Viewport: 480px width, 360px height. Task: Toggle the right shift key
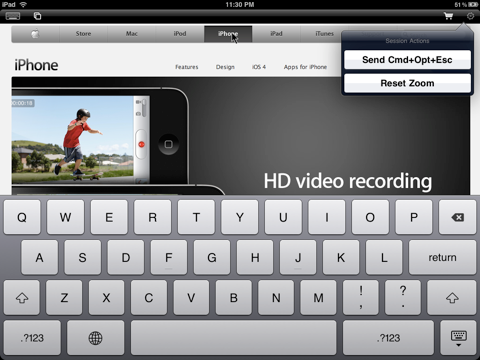pos(452,298)
